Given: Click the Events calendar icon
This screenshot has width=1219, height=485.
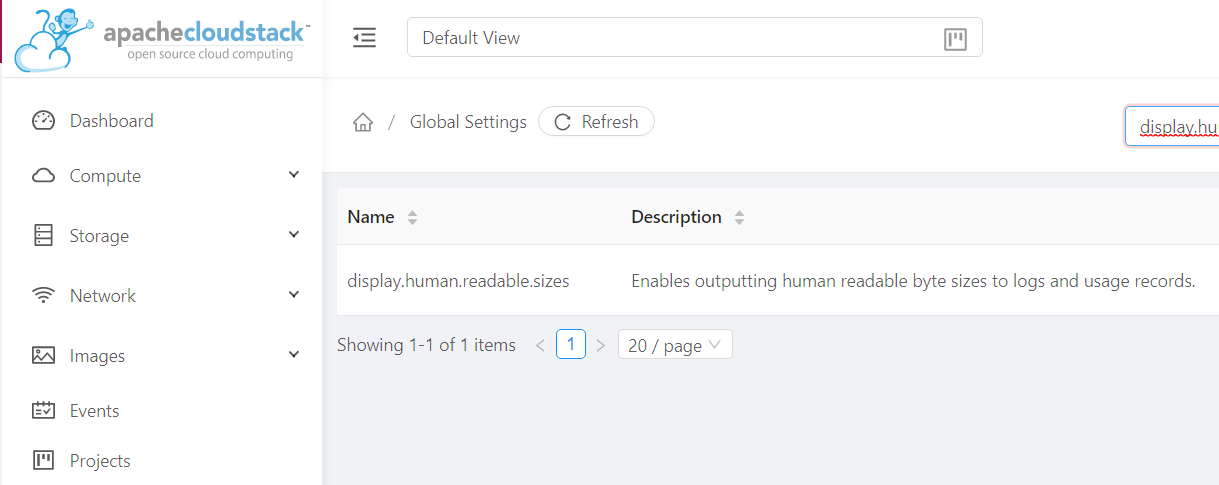Looking at the screenshot, I should [x=43, y=410].
